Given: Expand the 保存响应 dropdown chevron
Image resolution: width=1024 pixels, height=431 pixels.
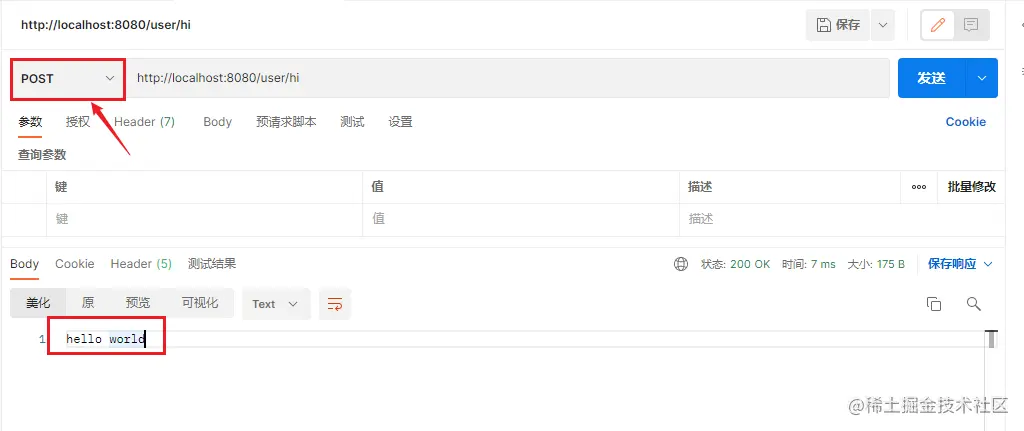Looking at the screenshot, I should click(987, 264).
